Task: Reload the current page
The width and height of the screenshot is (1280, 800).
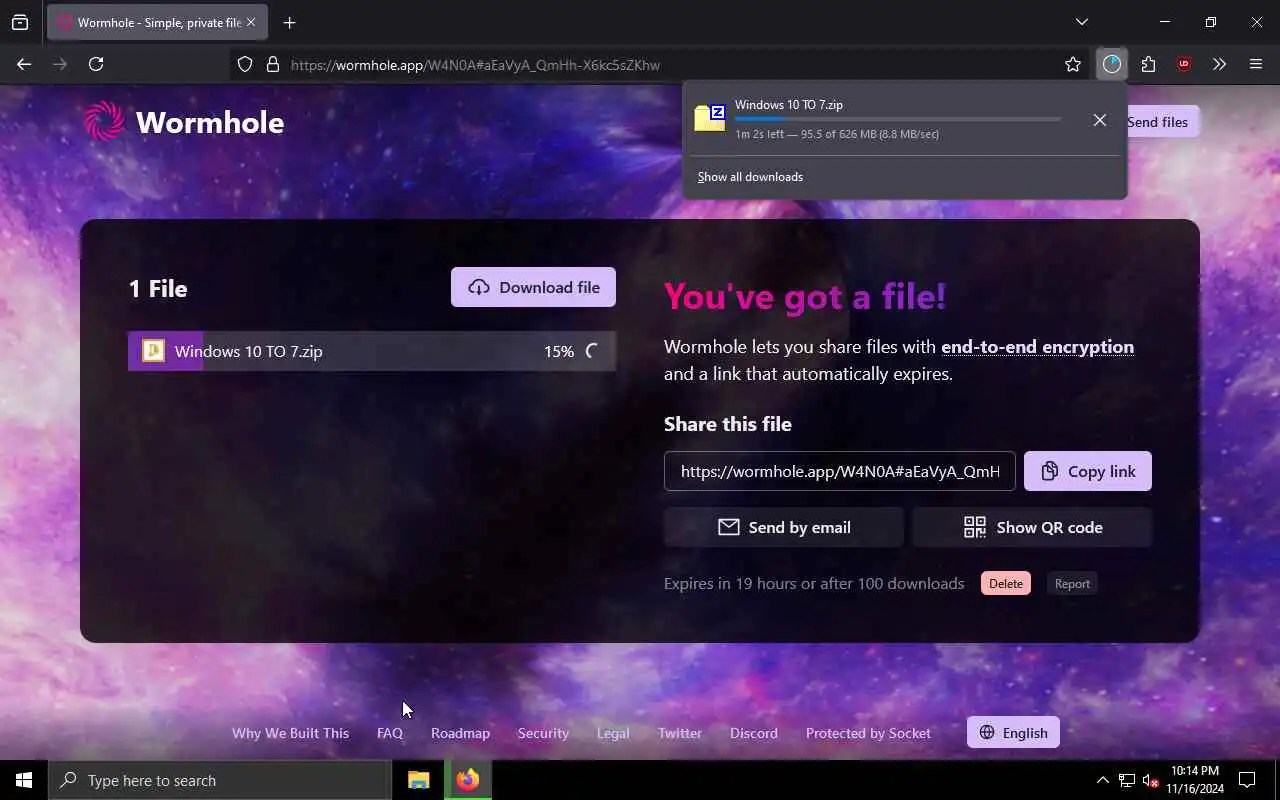Action: click(96, 64)
